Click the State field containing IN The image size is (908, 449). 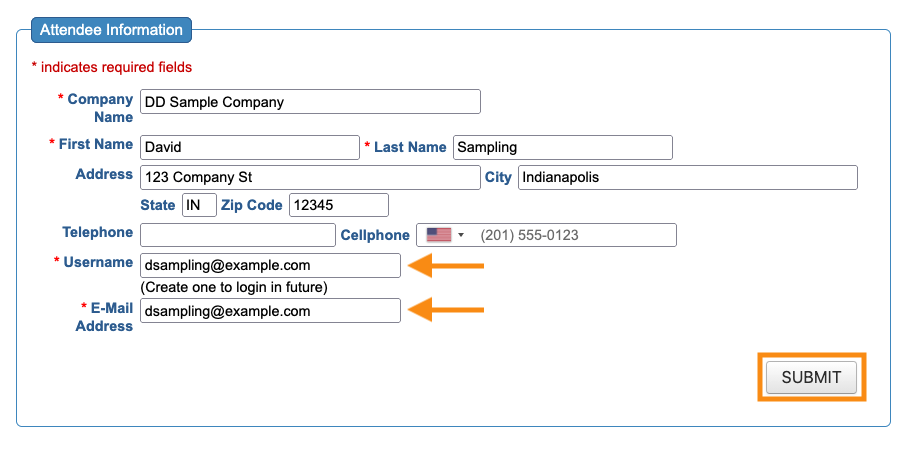(199, 205)
